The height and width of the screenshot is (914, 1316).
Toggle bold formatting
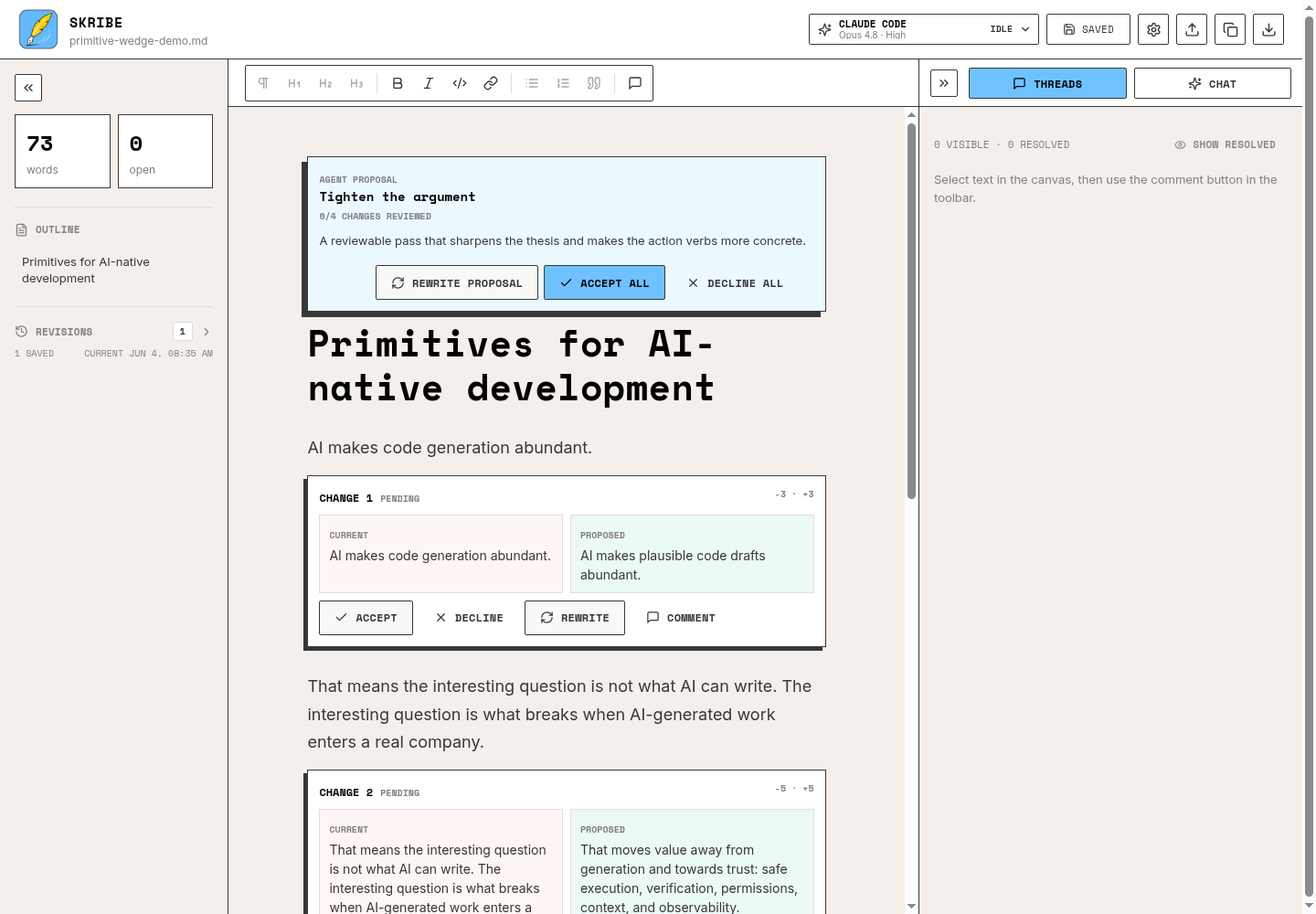(398, 83)
